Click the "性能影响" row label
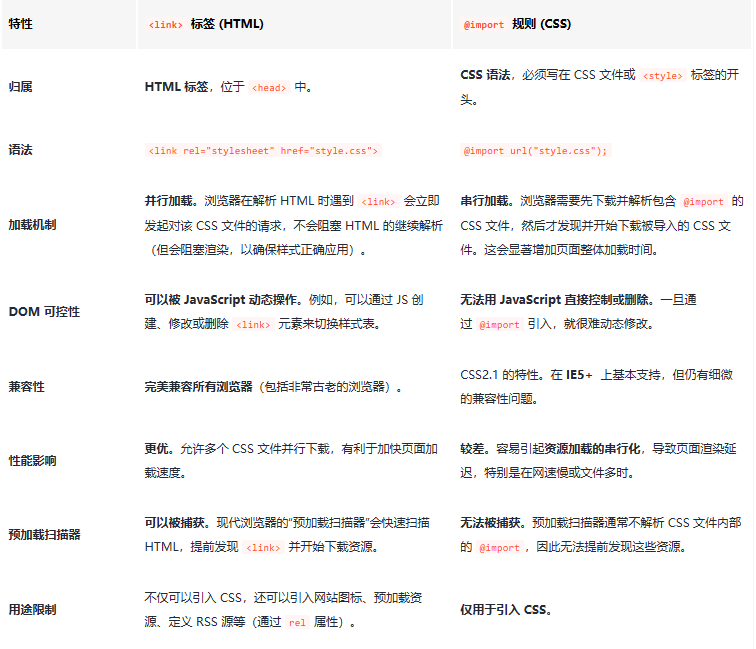The width and height of the screenshot is (756, 649). click(32, 461)
